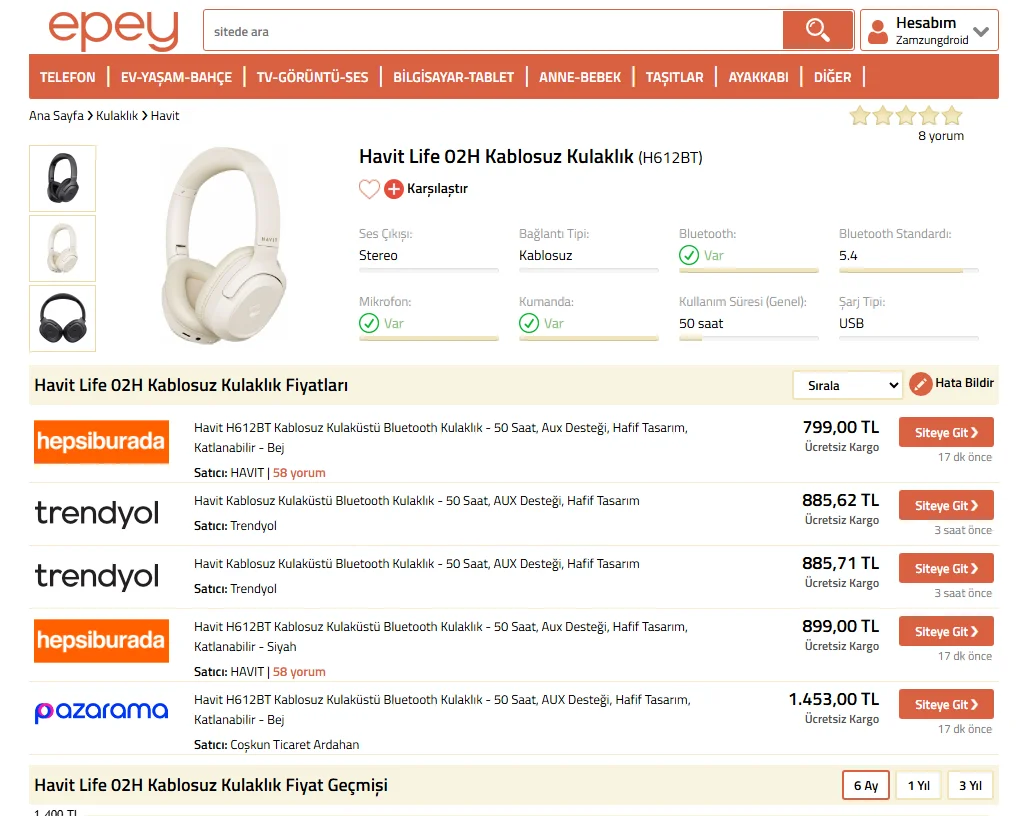
Task: Click the epey site logo
Action: point(113,30)
